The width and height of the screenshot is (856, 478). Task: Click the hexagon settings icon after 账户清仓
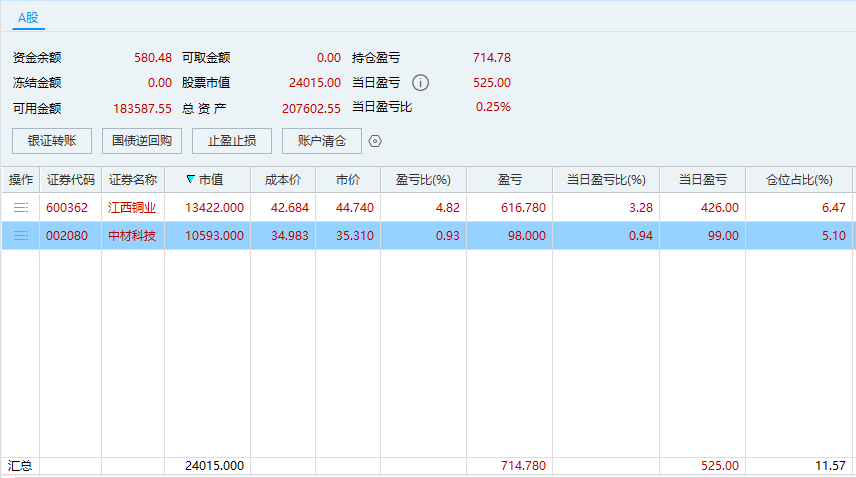(375, 141)
